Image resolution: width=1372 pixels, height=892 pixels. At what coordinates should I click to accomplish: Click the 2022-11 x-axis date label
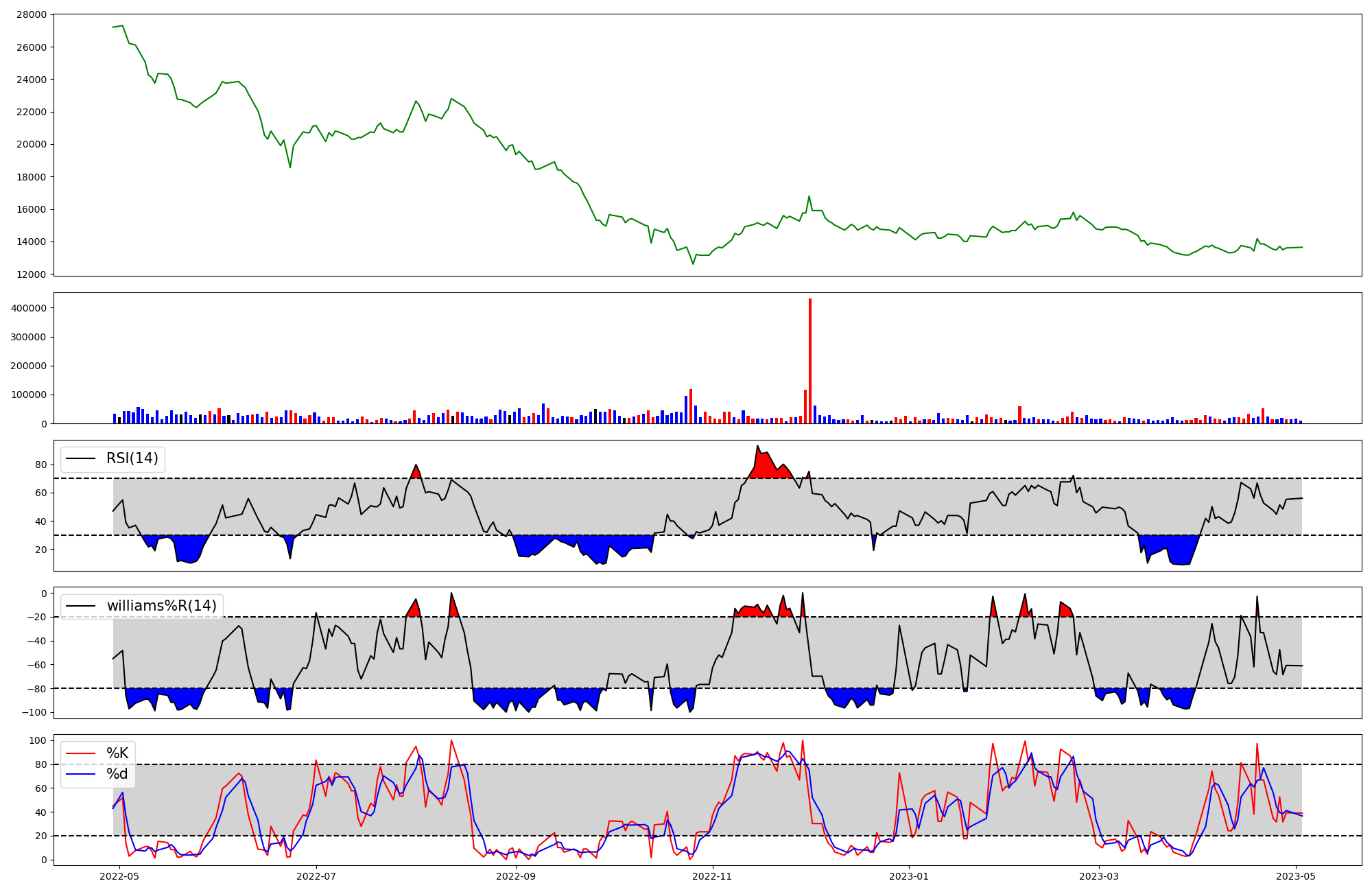(x=713, y=876)
